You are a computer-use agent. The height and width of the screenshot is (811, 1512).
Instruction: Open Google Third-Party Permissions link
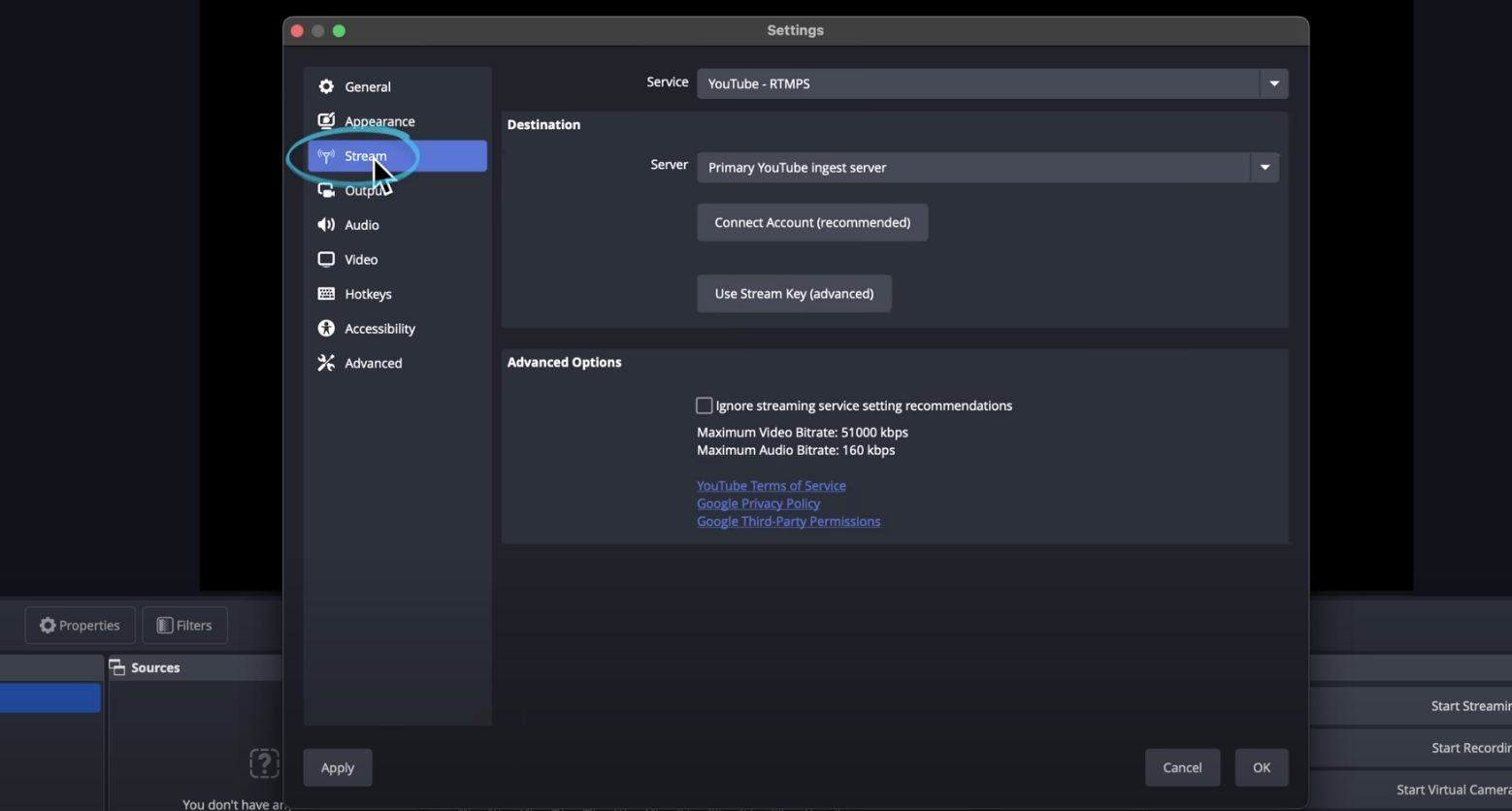(x=788, y=521)
